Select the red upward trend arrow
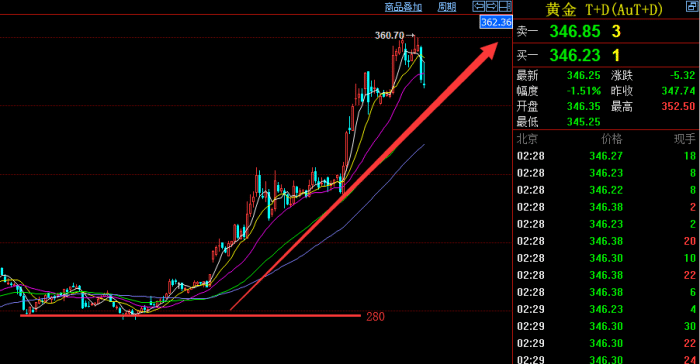The image size is (700, 364). pyautogui.click(x=364, y=176)
